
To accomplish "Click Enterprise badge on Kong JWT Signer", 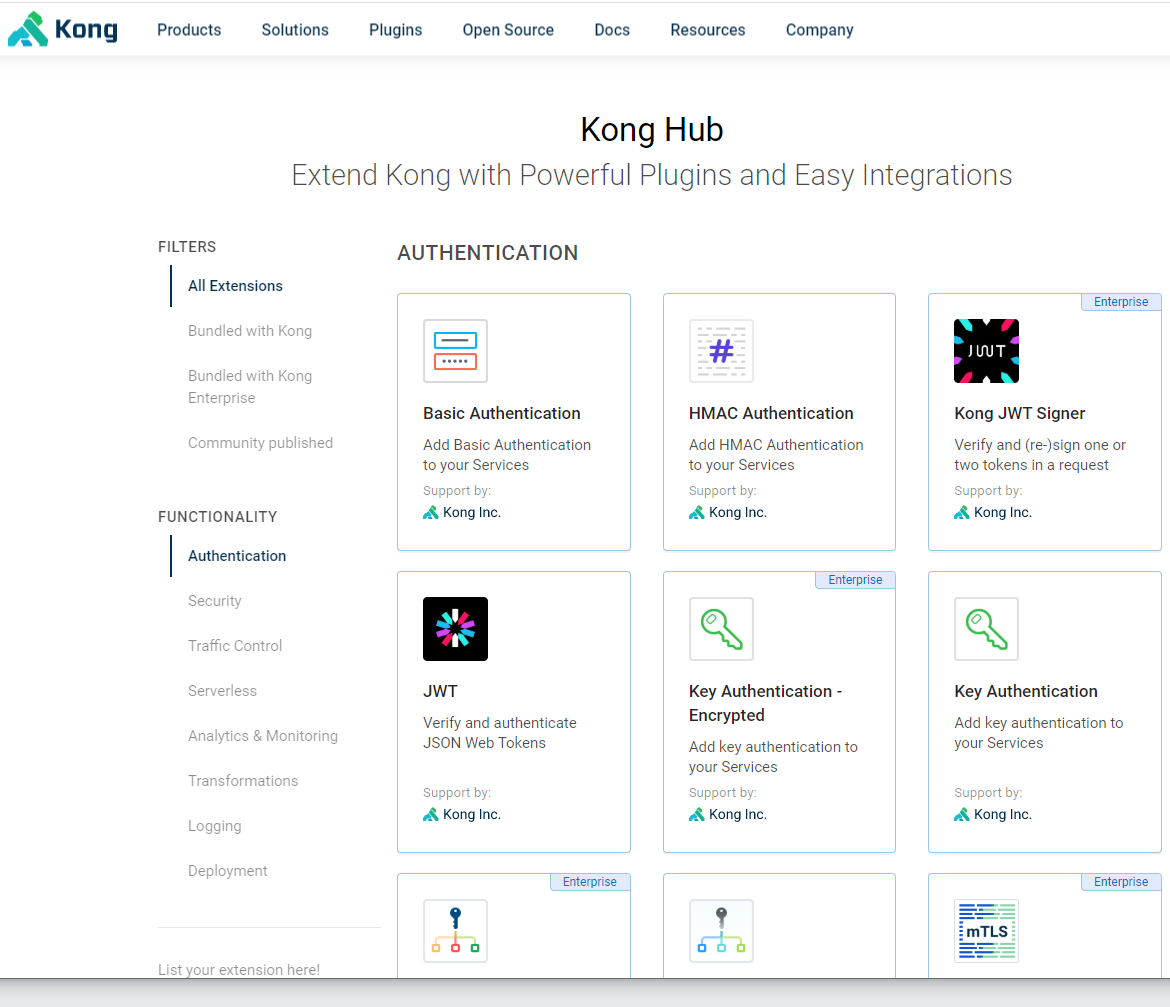I will tap(1121, 301).
